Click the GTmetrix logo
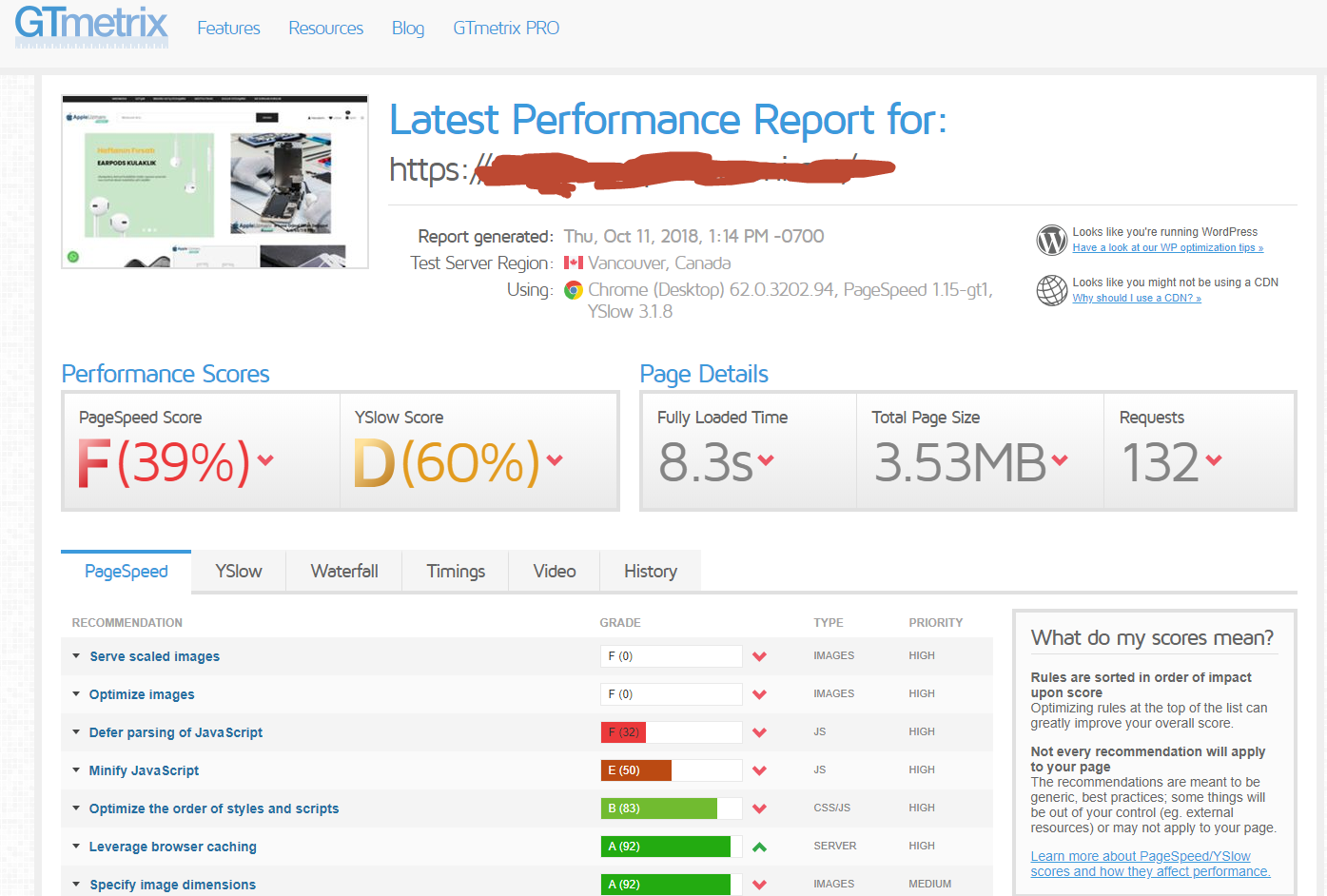Image resolution: width=1327 pixels, height=896 pixels. coord(91,27)
